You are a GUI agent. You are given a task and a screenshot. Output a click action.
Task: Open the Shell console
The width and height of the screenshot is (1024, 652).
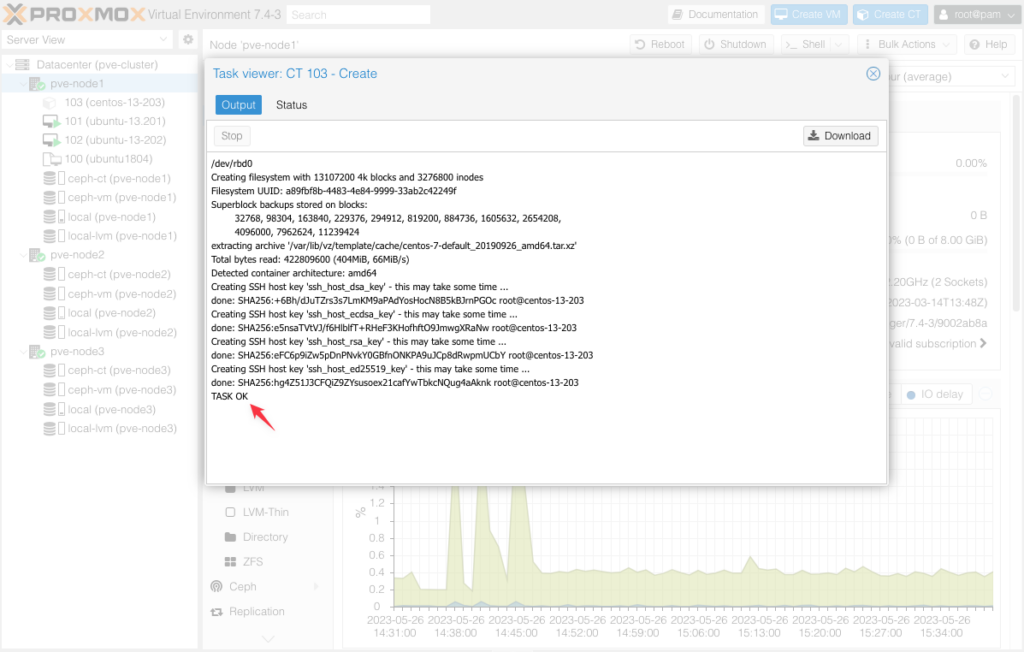pos(806,44)
